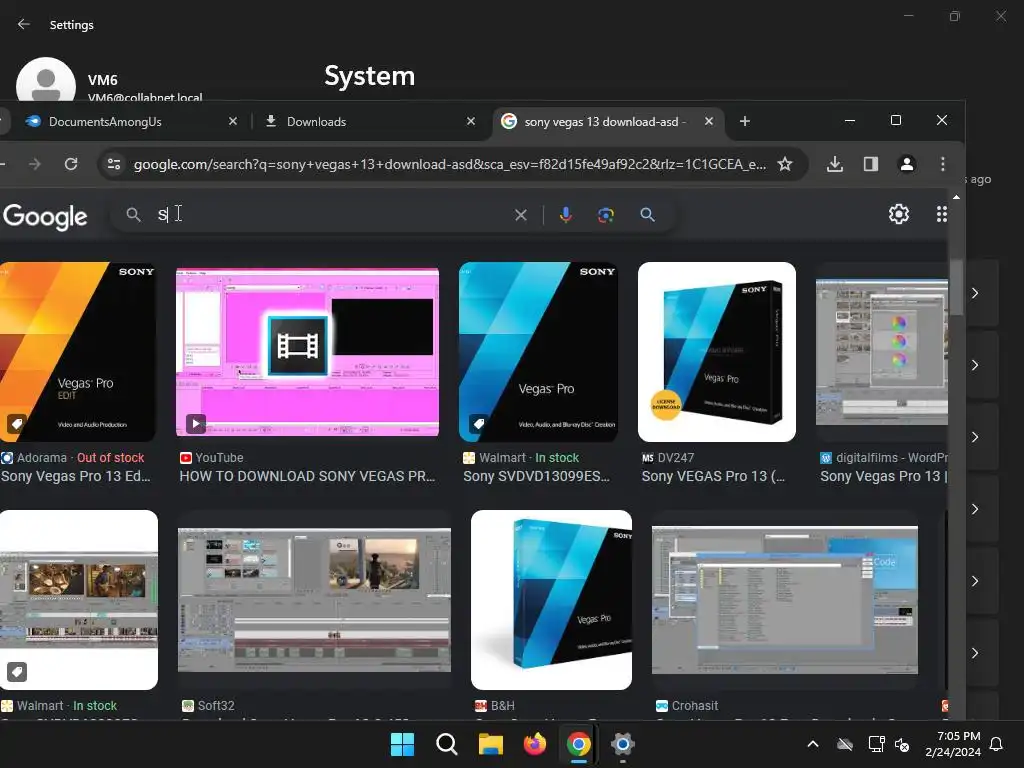Screen dimensions: 1024x768
Task: Search by image with Google Lens
Action: (606, 215)
